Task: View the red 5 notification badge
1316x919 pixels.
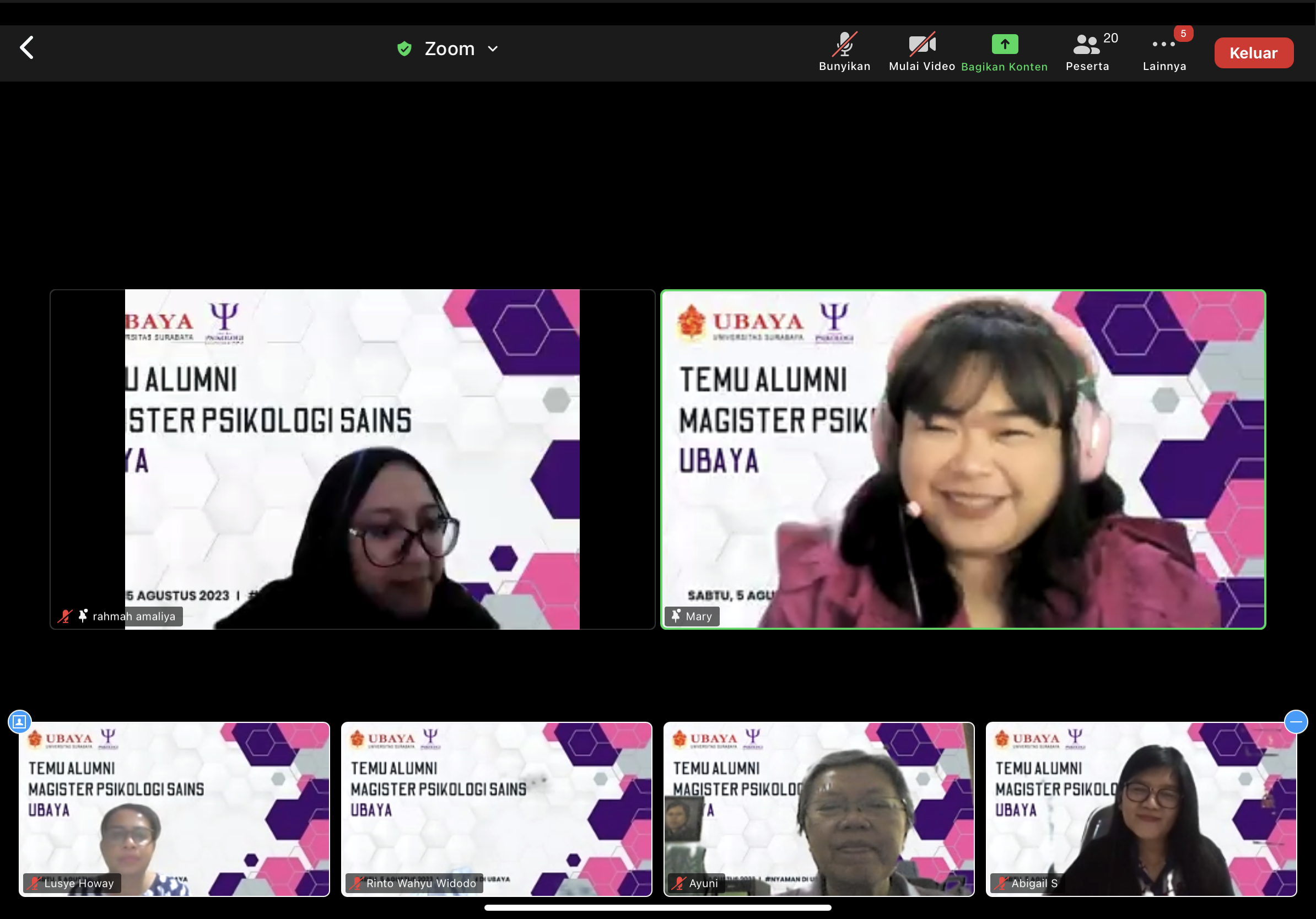Action: pyautogui.click(x=1183, y=34)
